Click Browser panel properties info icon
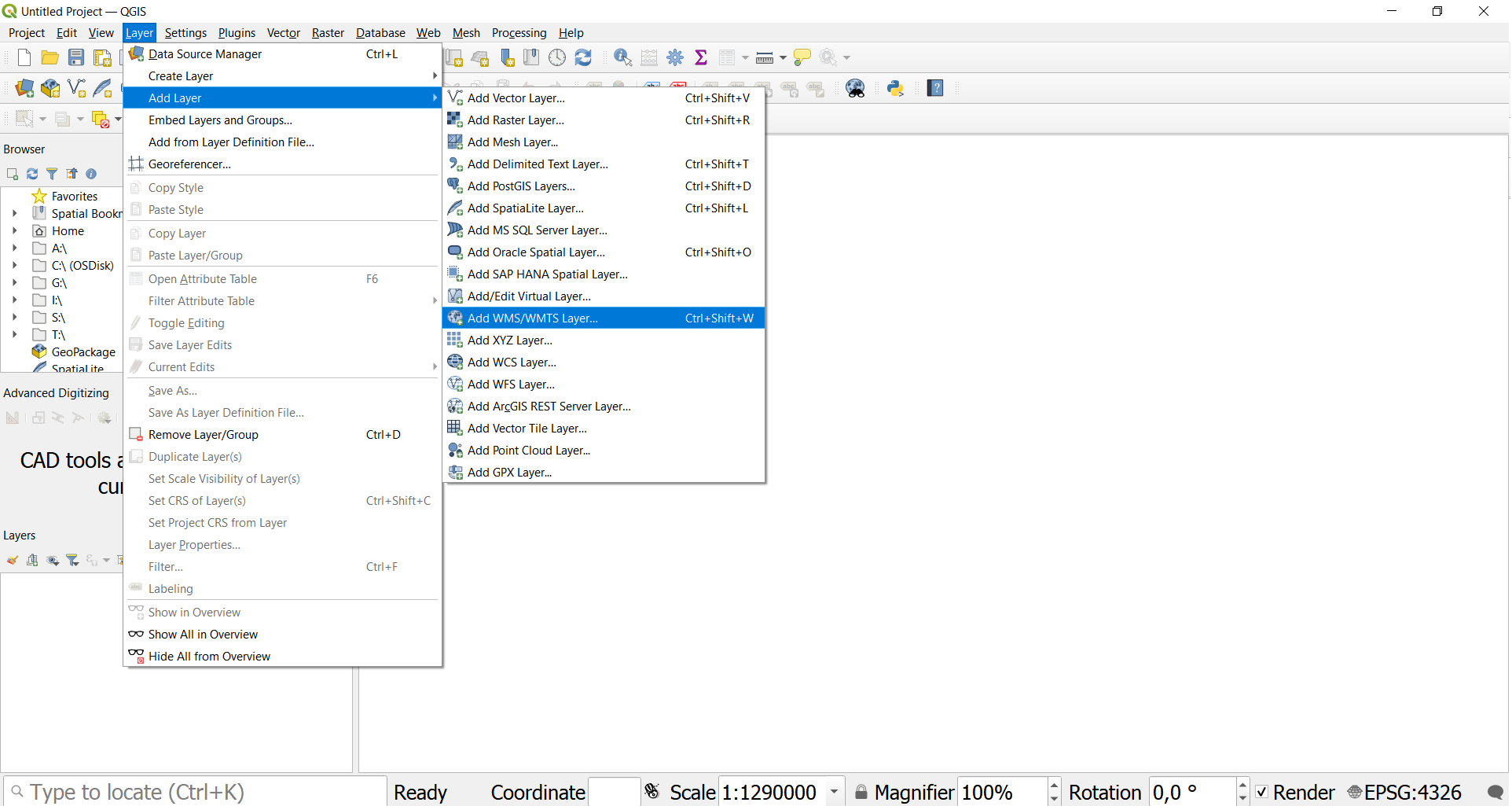 point(91,174)
